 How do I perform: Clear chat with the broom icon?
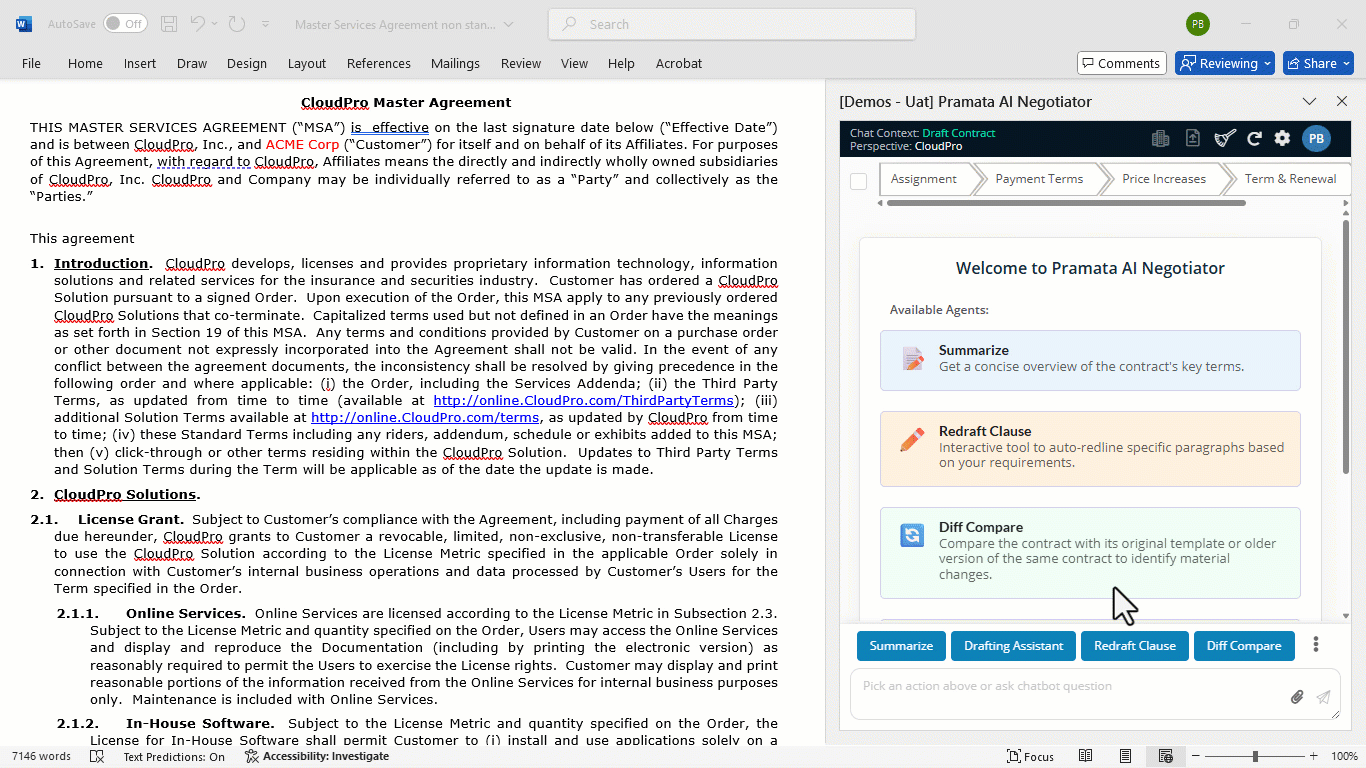pos(1225,139)
